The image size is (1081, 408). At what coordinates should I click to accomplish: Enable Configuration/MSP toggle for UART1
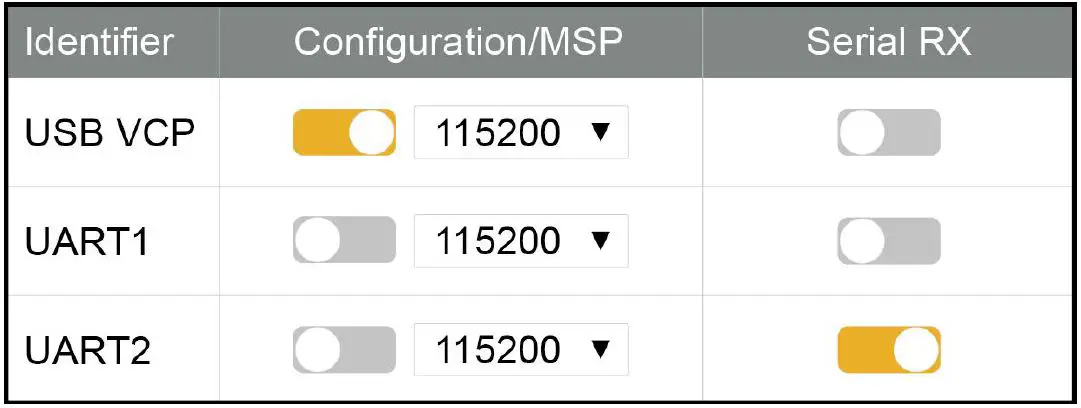344,241
